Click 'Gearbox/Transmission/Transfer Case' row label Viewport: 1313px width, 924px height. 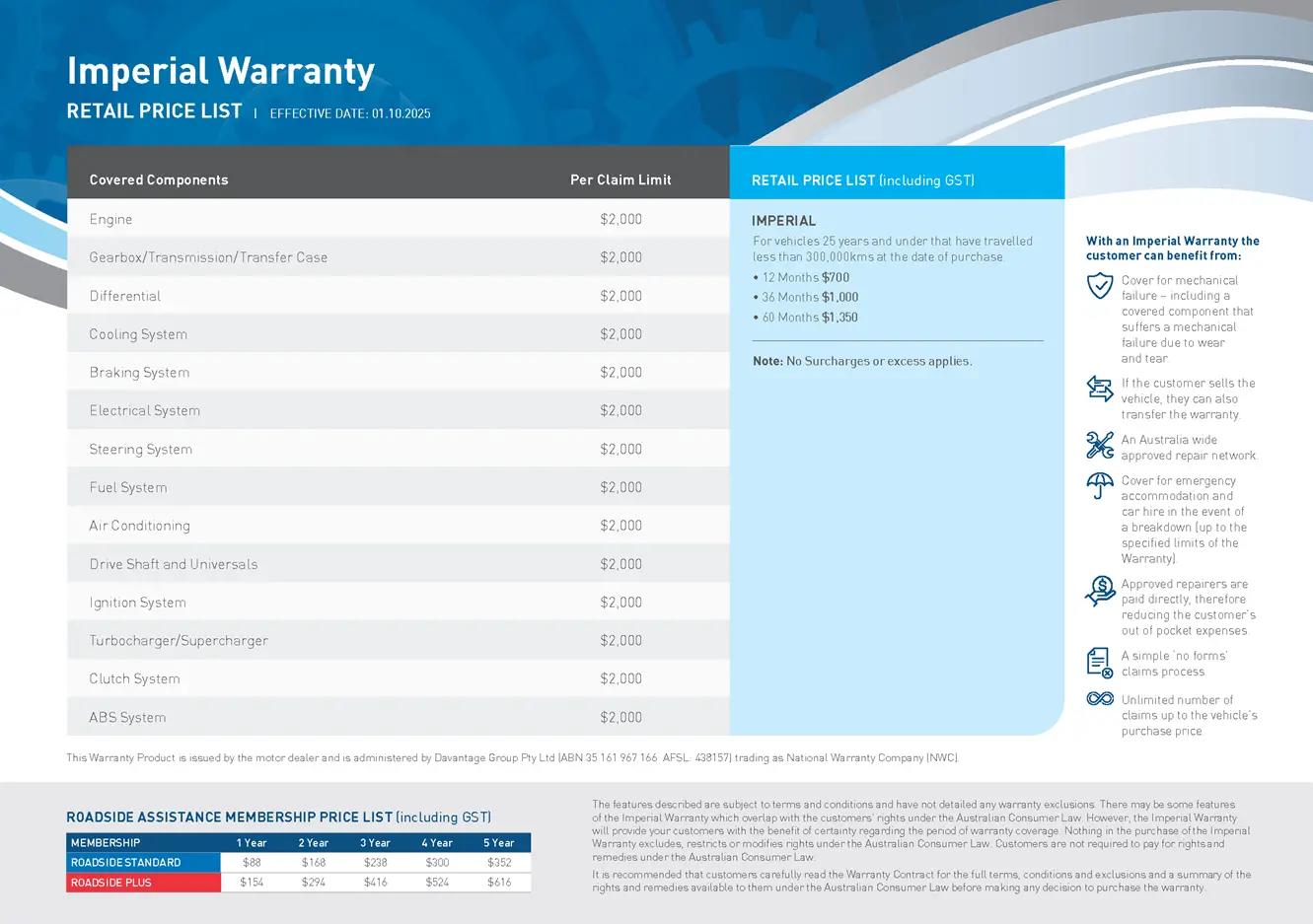208,257
